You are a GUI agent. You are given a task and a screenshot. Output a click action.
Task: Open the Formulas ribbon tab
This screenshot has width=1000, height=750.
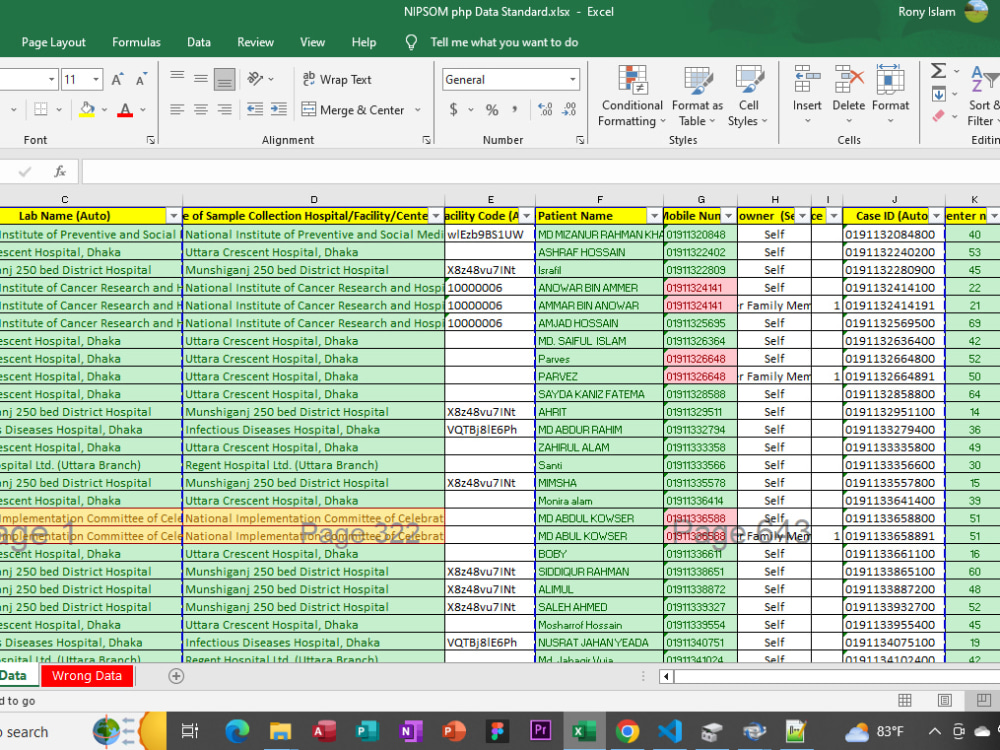pyautogui.click(x=136, y=42)
